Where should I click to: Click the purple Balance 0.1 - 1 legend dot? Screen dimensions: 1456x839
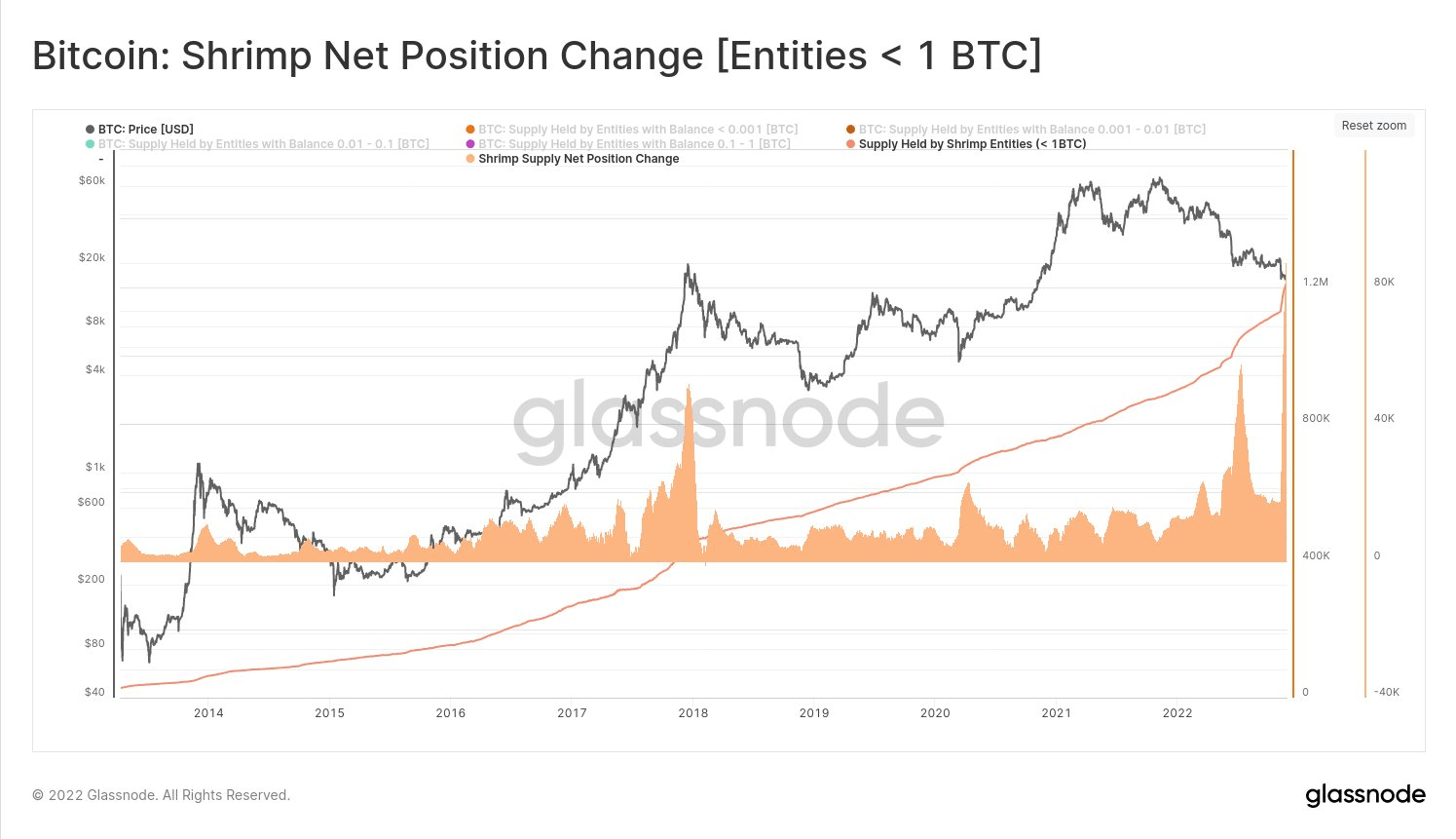[469, 143]
